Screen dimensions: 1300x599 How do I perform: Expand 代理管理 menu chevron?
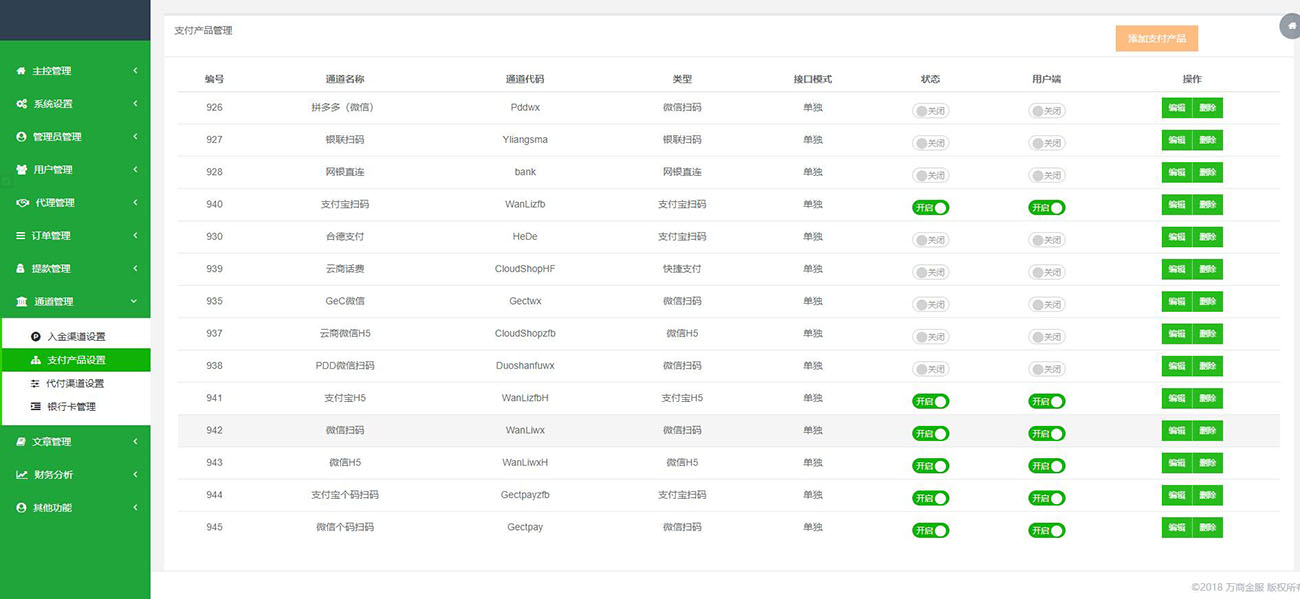click(135, 203)
